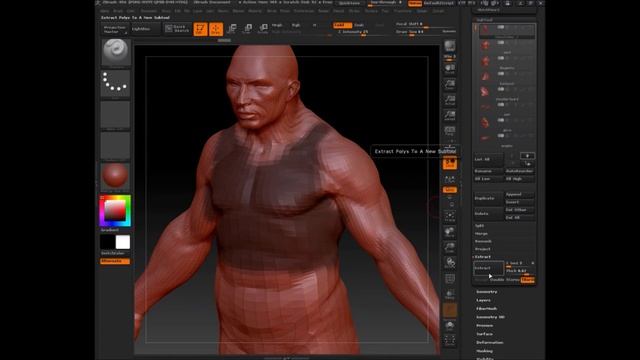The image size is (640, 360).
Task: Open the Document menu
Action: coord(149,11)
